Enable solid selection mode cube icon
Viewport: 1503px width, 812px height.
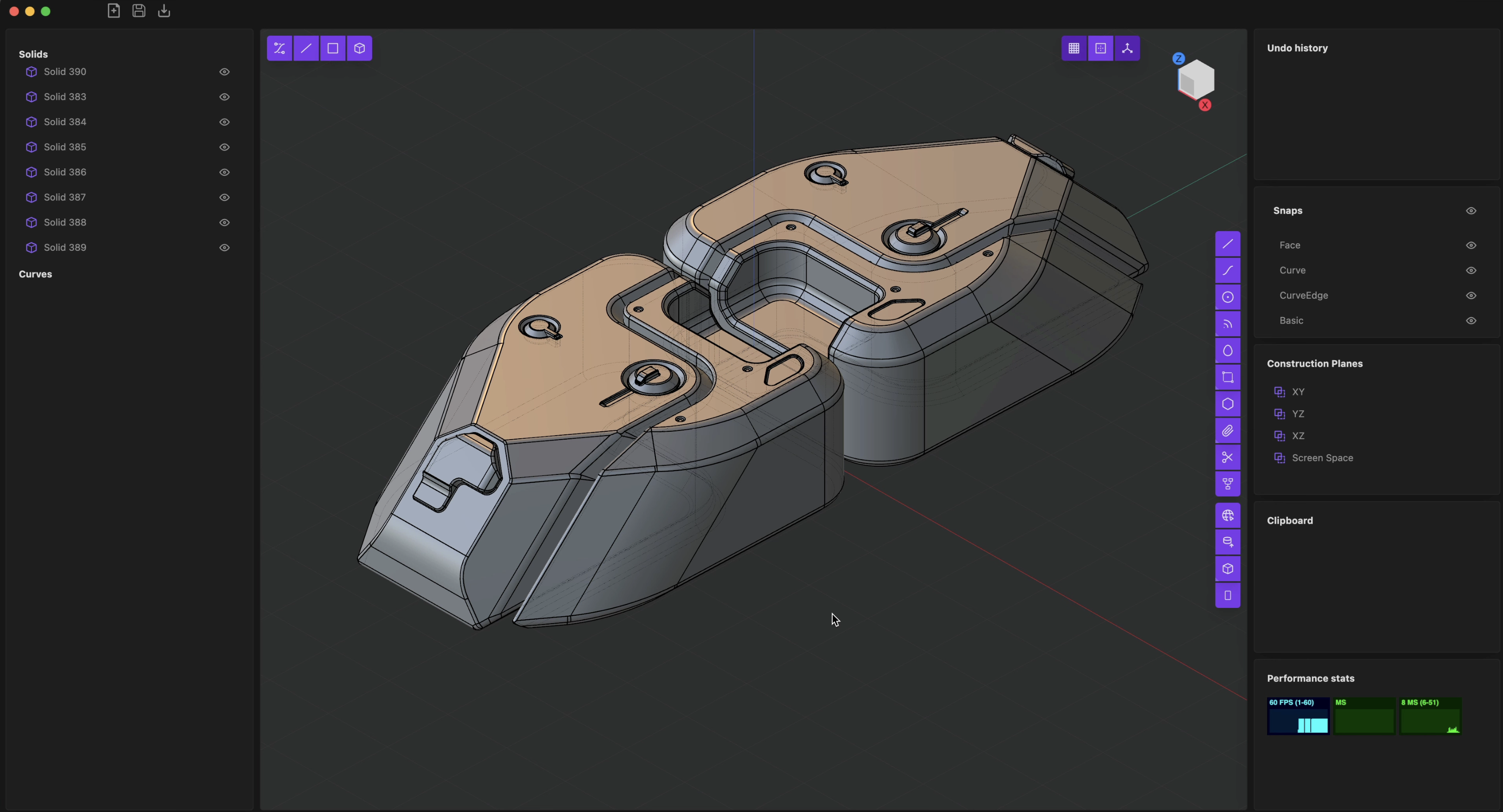[x=359, y=48]
